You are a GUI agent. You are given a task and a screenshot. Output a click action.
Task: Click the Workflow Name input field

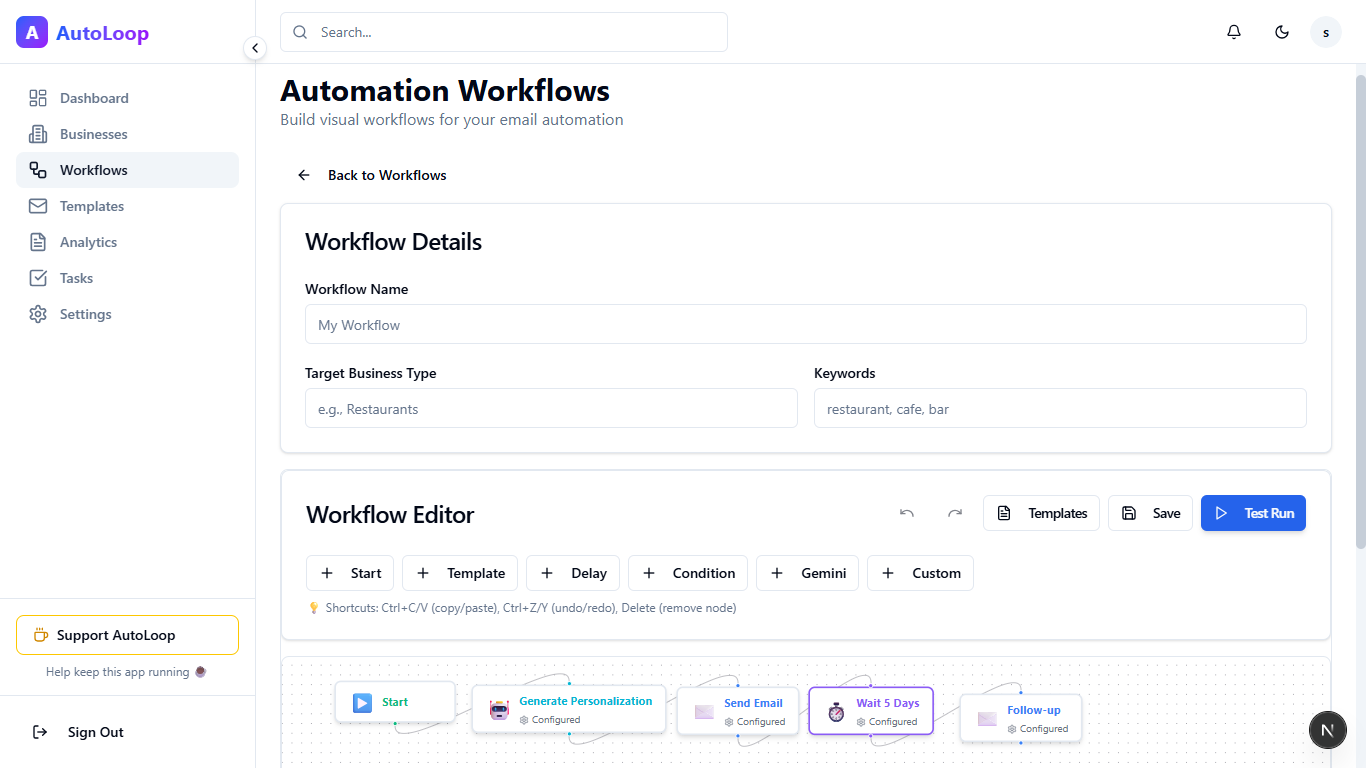point(806,324)
